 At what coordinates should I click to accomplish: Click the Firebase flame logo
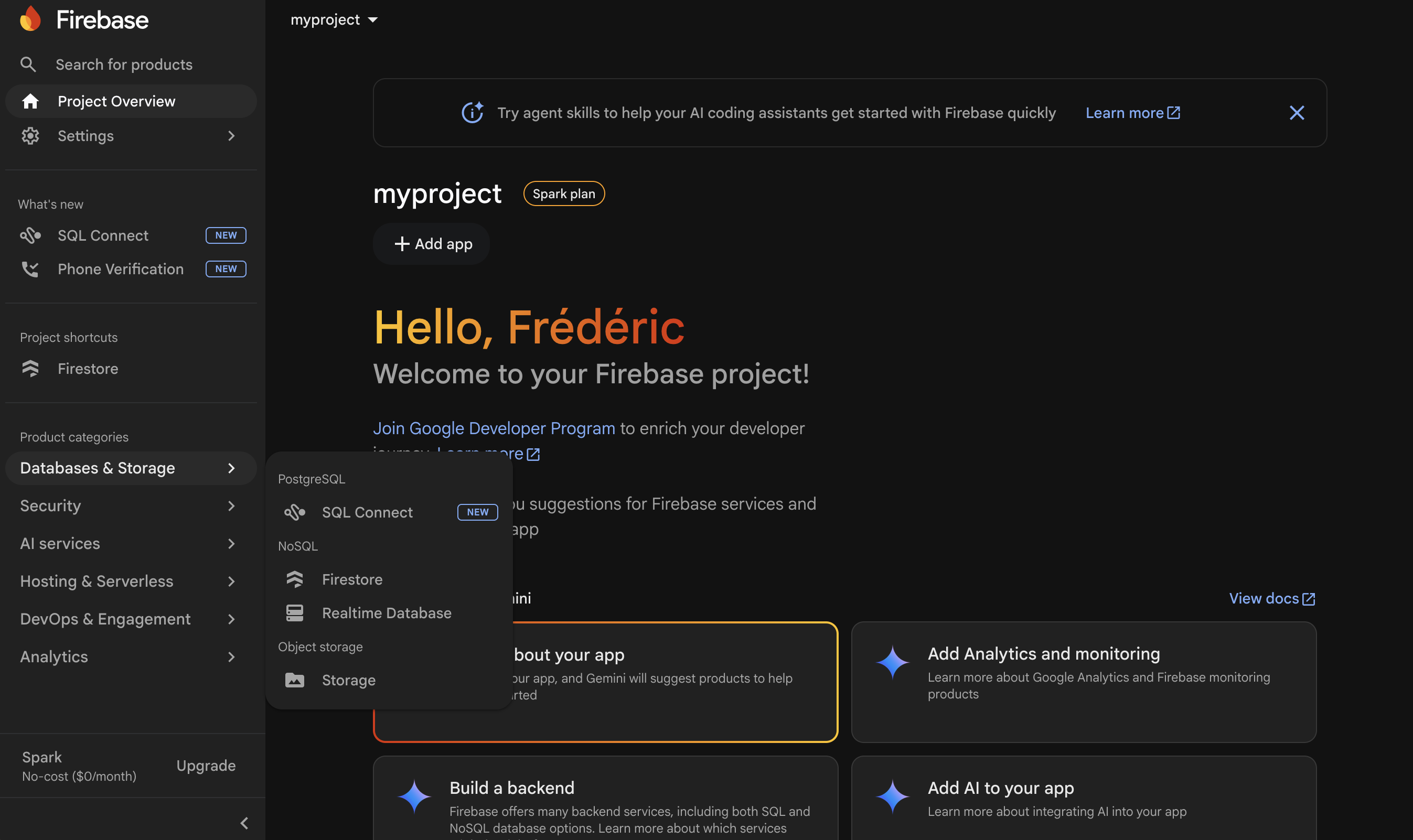tap(30, 19)
